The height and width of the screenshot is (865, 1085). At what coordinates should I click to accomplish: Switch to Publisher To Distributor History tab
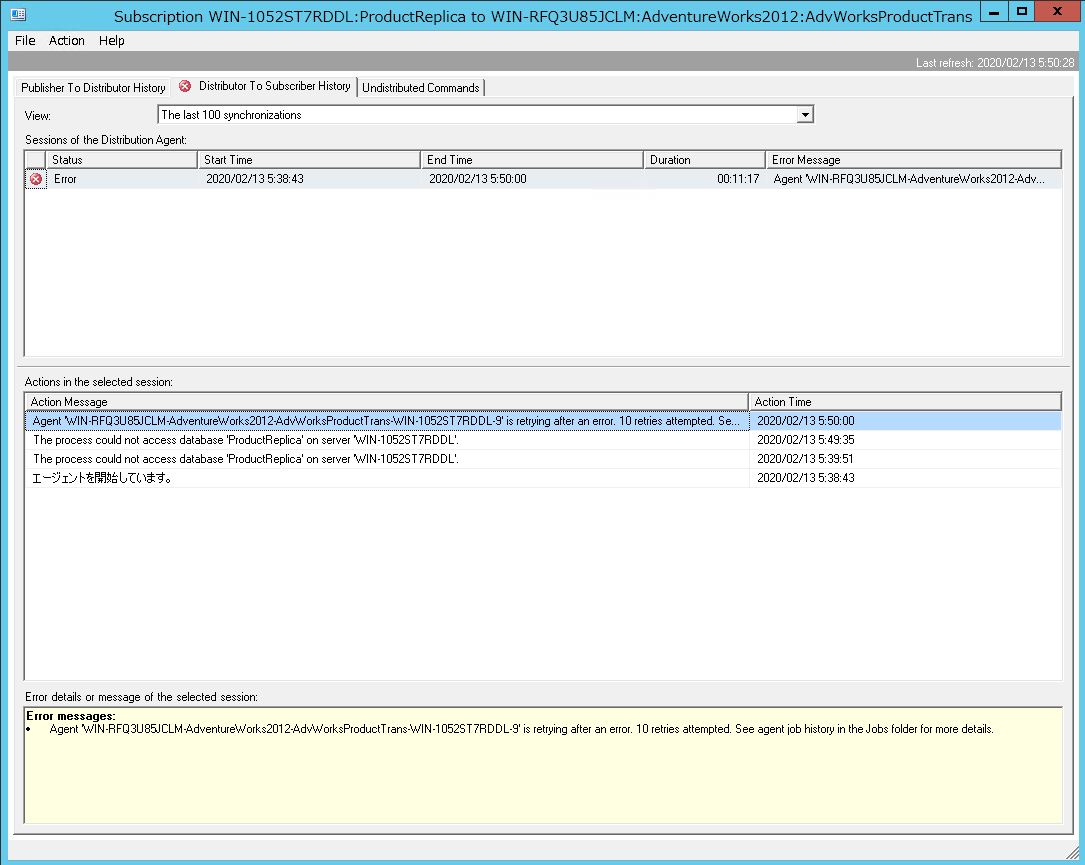pyautogui.click(x=93, y=88)
